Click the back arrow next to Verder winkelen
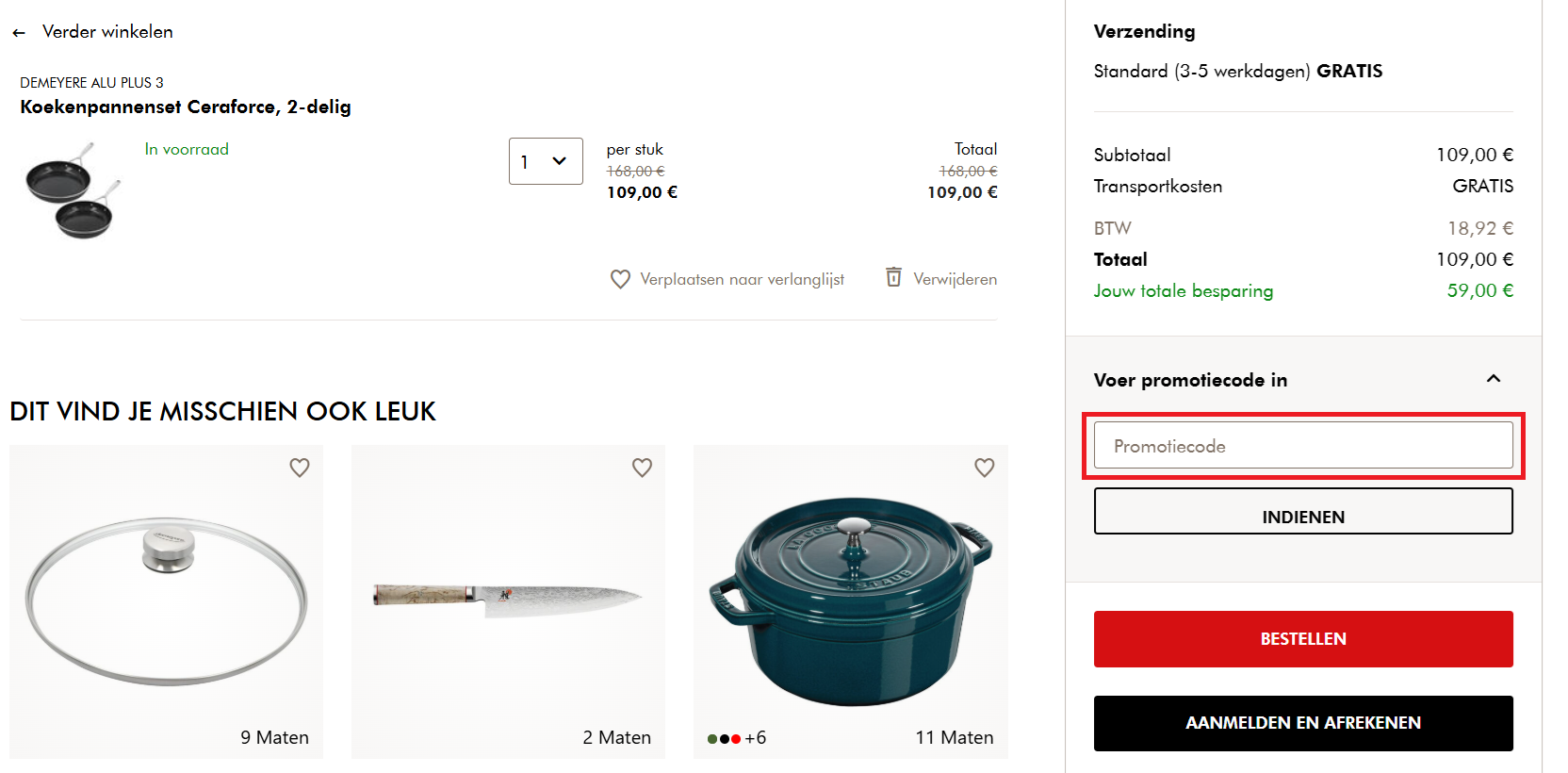 (19, 32)
